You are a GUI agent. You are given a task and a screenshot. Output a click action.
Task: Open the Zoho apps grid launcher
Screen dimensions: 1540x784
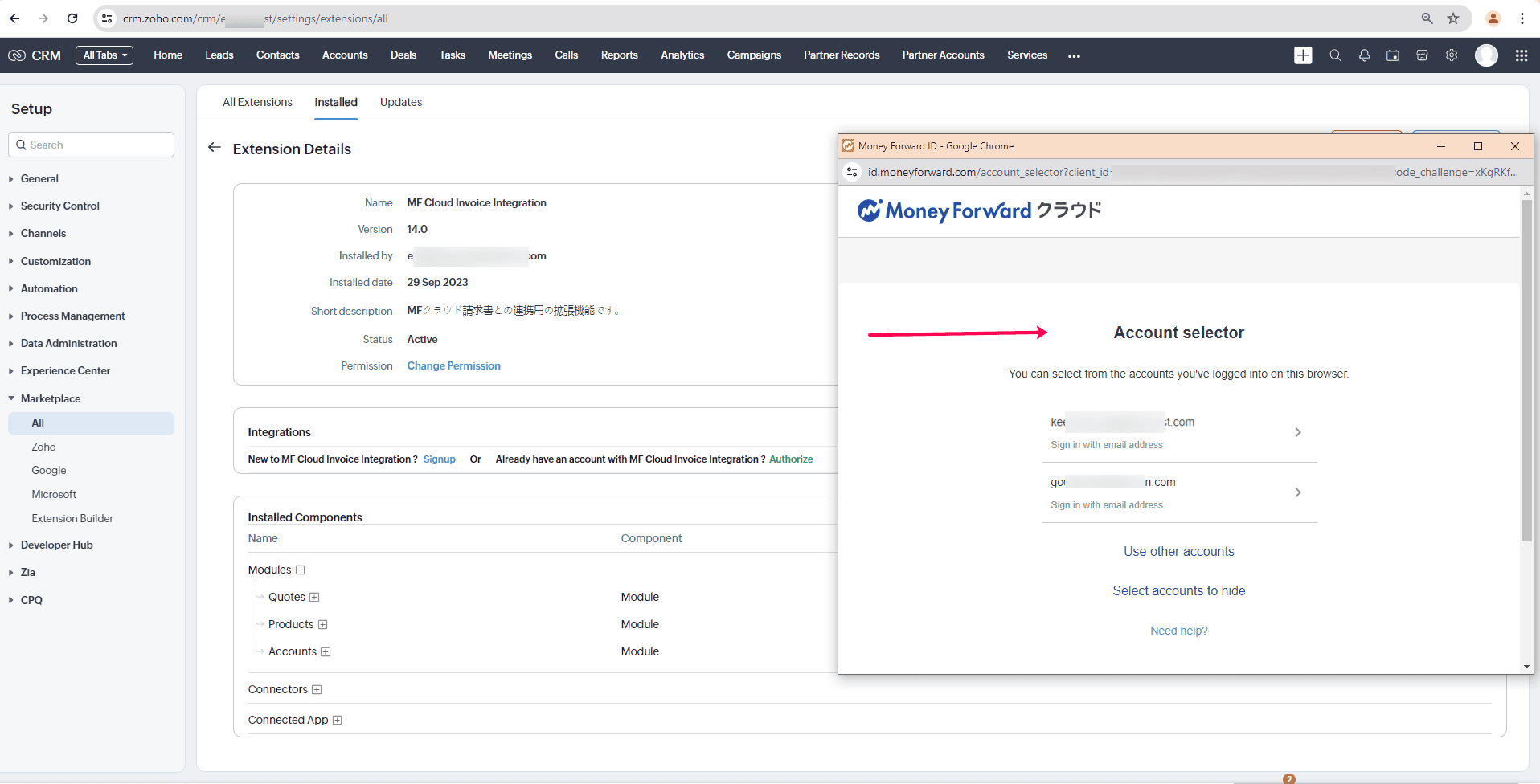coord(1522,55)
